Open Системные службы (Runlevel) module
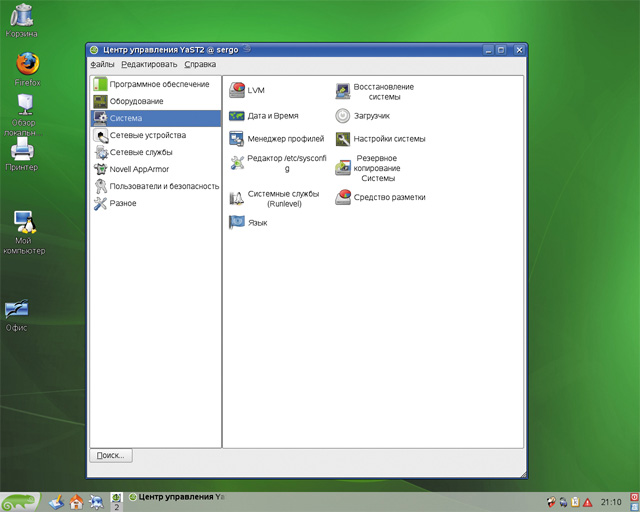640x512 pixels. [274, 198]
